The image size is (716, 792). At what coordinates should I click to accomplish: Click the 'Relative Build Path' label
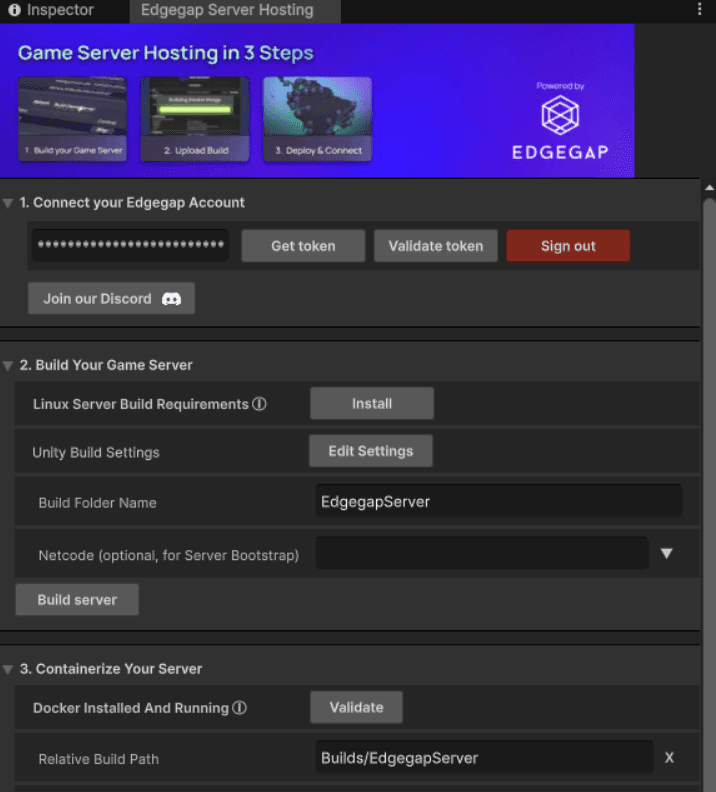coord(98,759)
